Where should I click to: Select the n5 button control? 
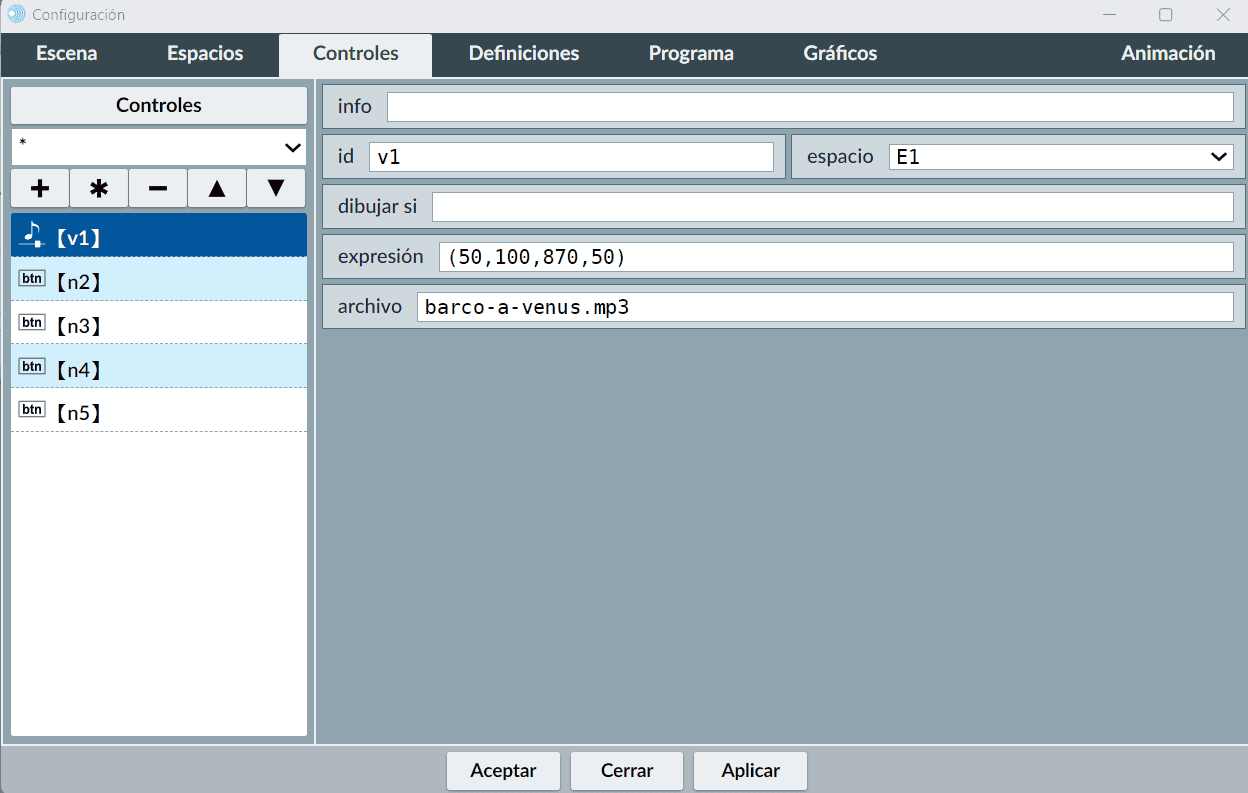point(158,412)
